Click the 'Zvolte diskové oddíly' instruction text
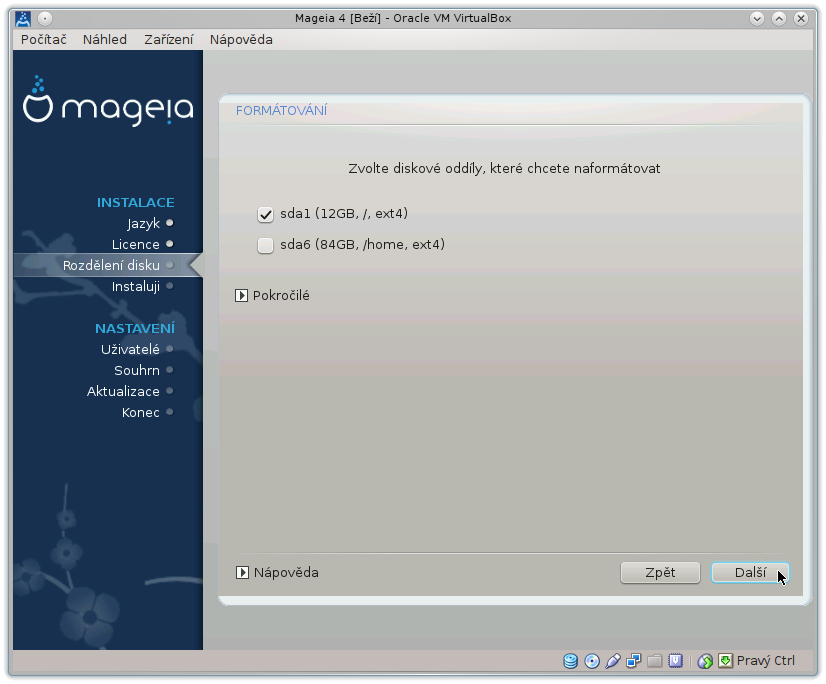The height and width of the screenshot is (684, 826). point(504,169)
